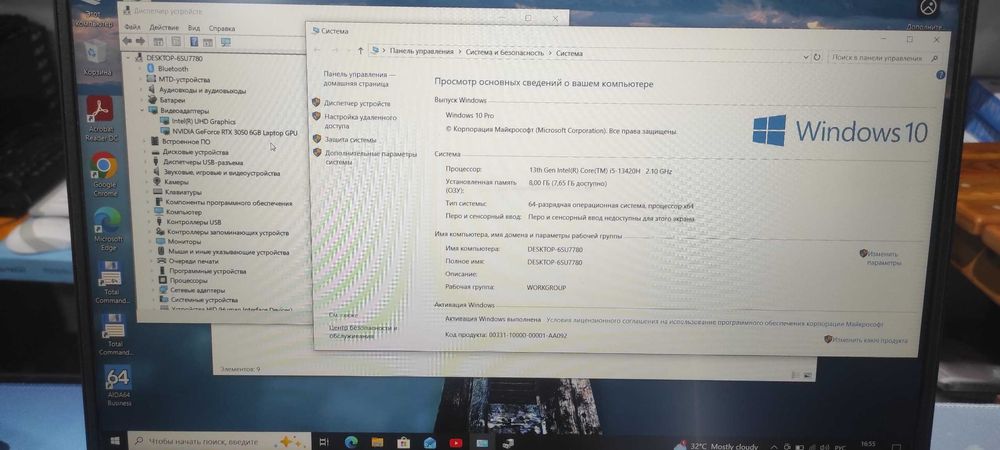Open the Справка menu in Device Manager
Viewport: 1000px width, 450px height.
click(222, 29)
